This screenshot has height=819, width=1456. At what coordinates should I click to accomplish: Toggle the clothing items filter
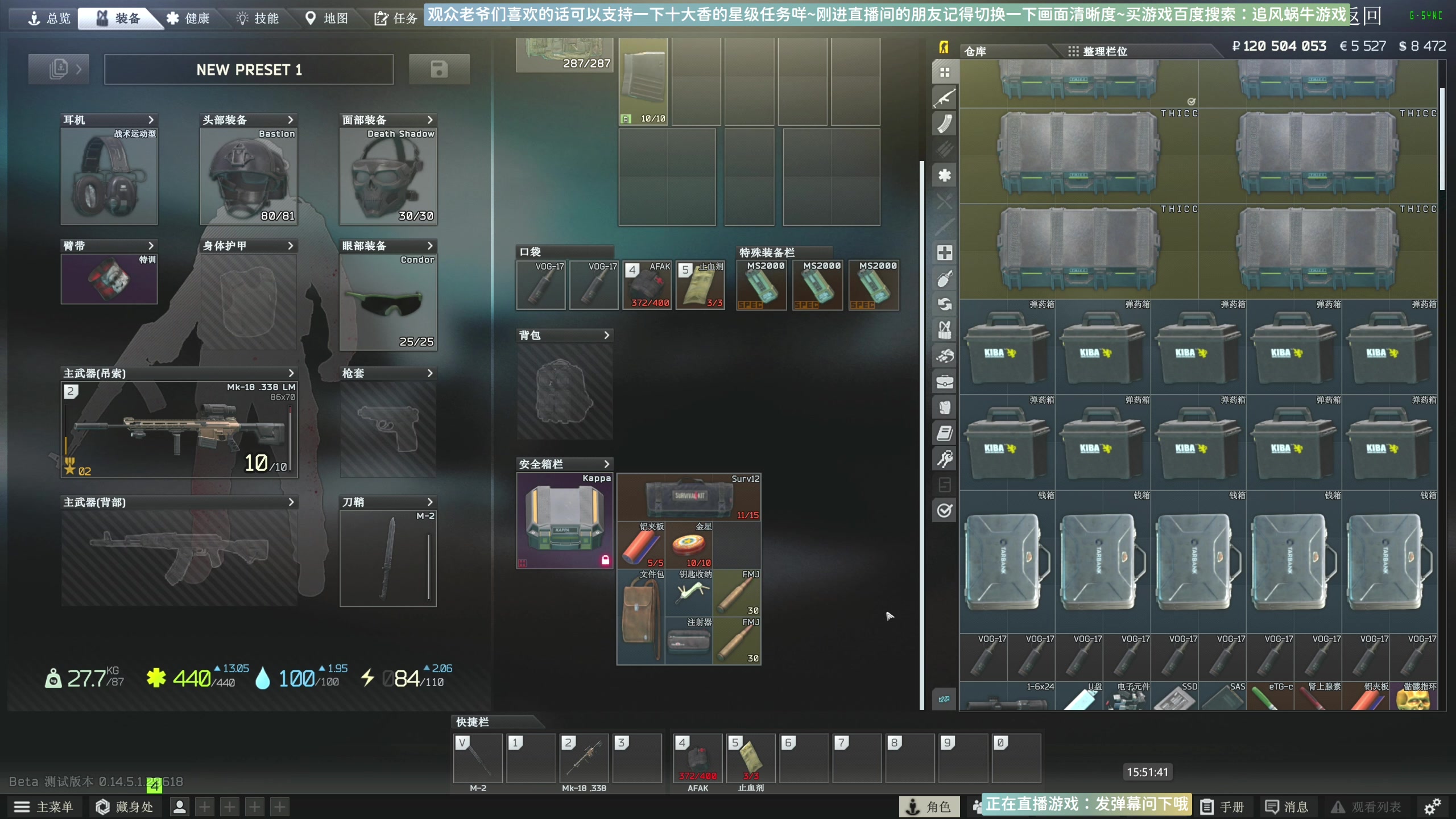pos(945,356)
